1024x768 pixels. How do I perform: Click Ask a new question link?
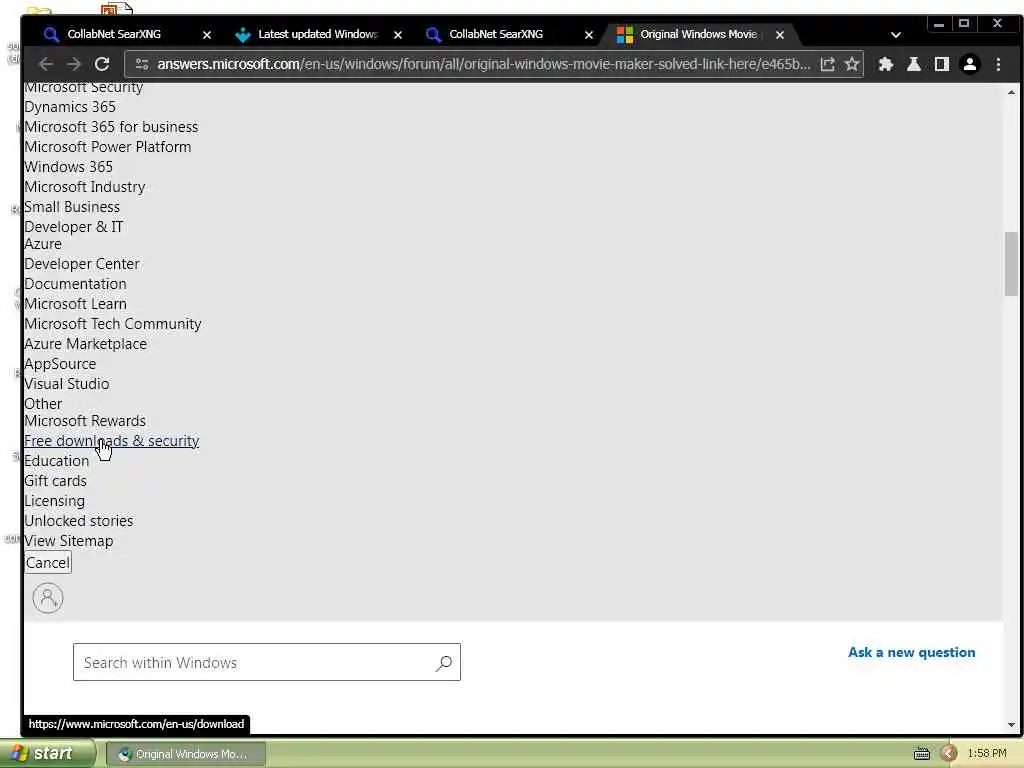911,652
